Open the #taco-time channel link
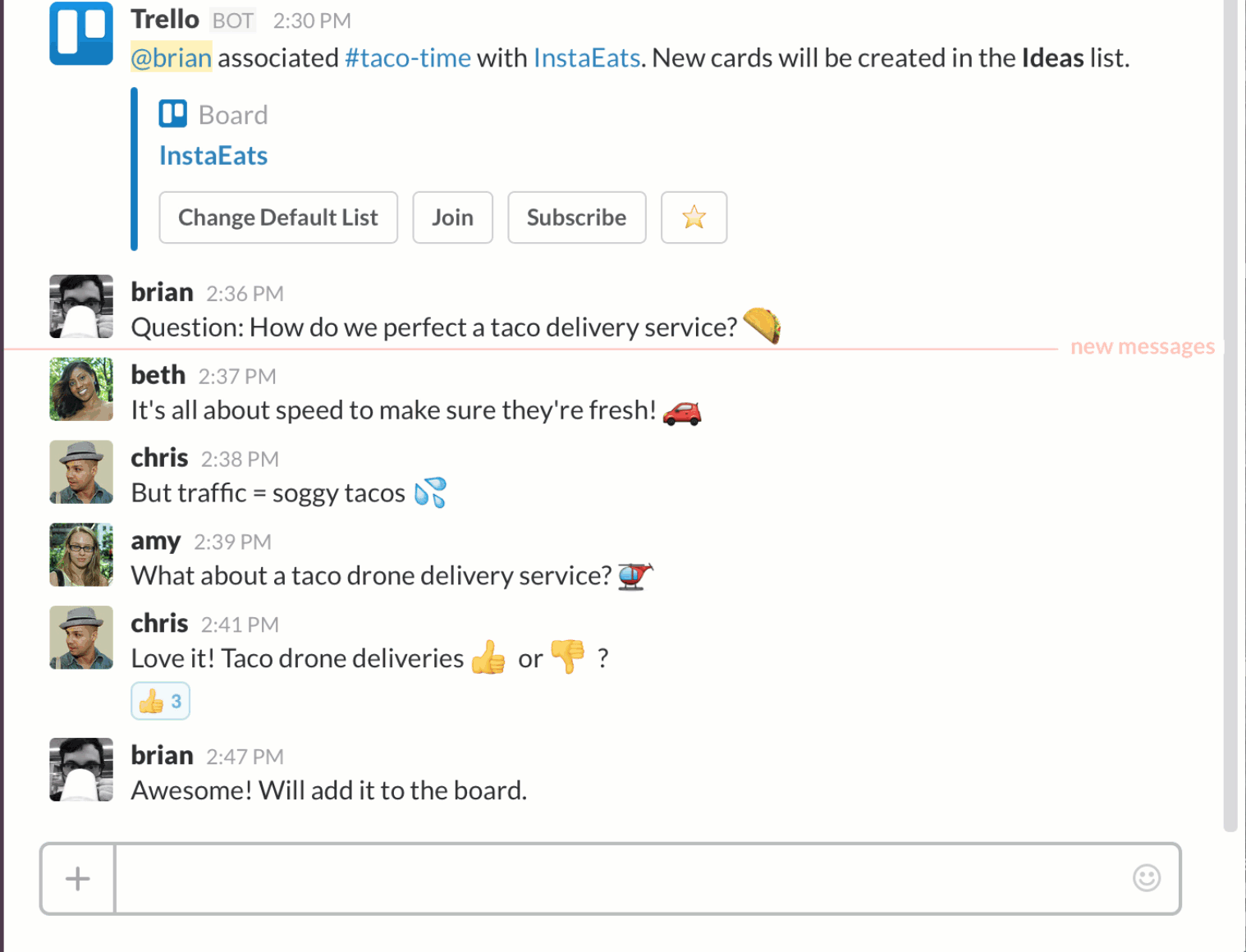The width and height of the screenshot is (1246, 952). click(408, 58)
